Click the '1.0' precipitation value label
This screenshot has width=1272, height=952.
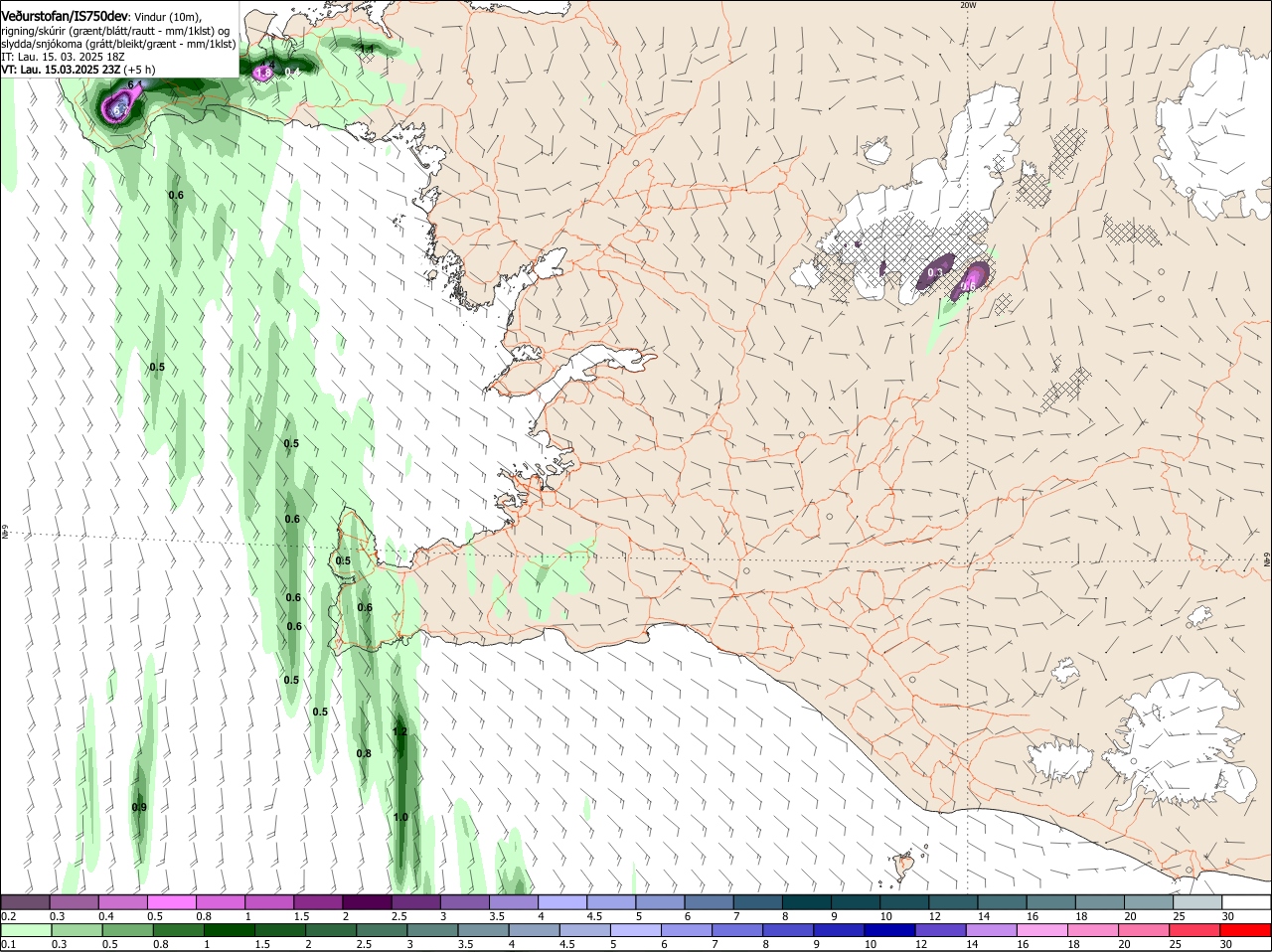coord(400,818)
